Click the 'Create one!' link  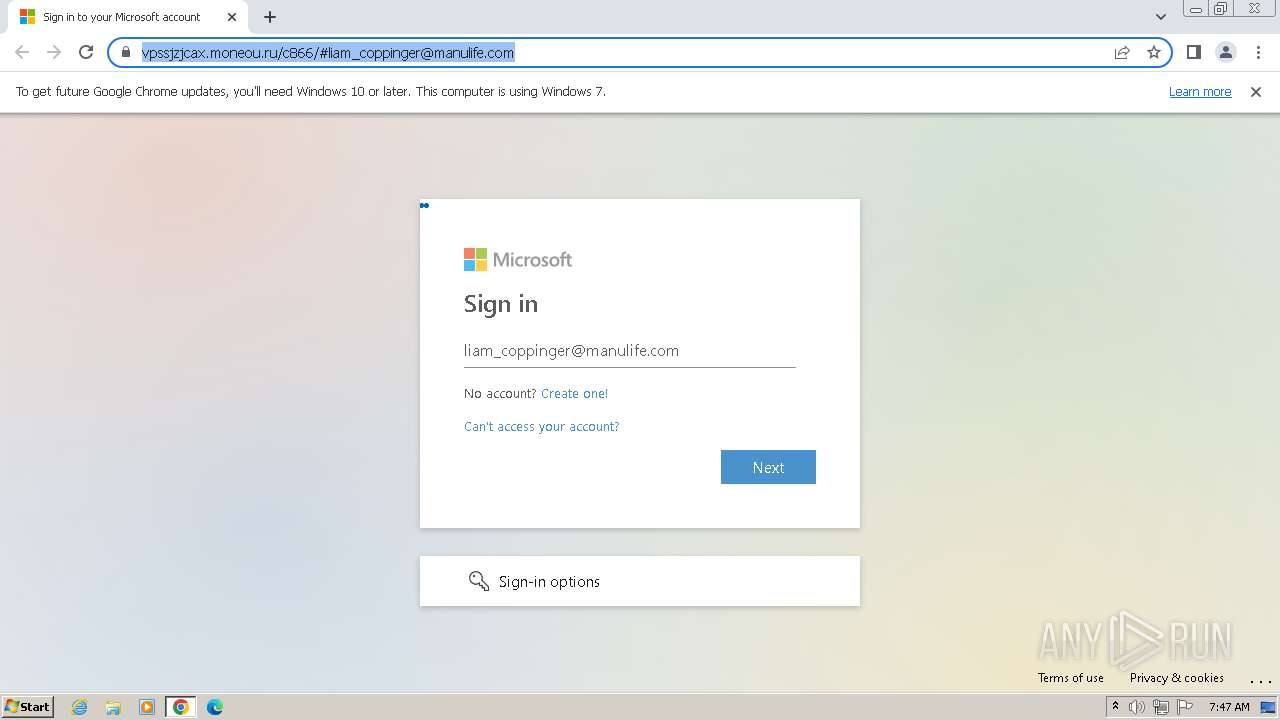click(574, 394)
